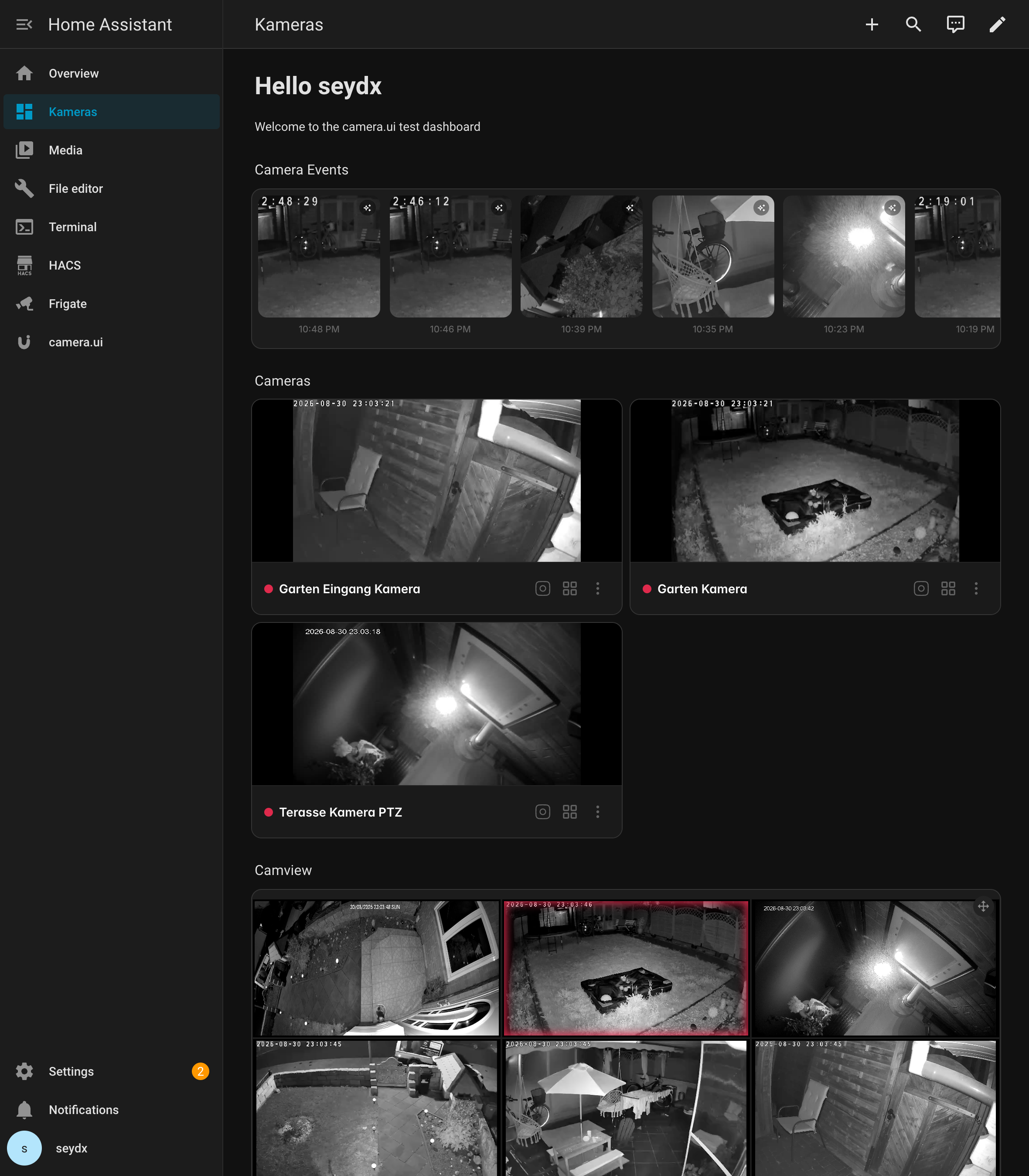The image size is (1029, 1176).
Task: Open more options for Terasse Kamera PTZ
Action: click(x=598, y=812)
